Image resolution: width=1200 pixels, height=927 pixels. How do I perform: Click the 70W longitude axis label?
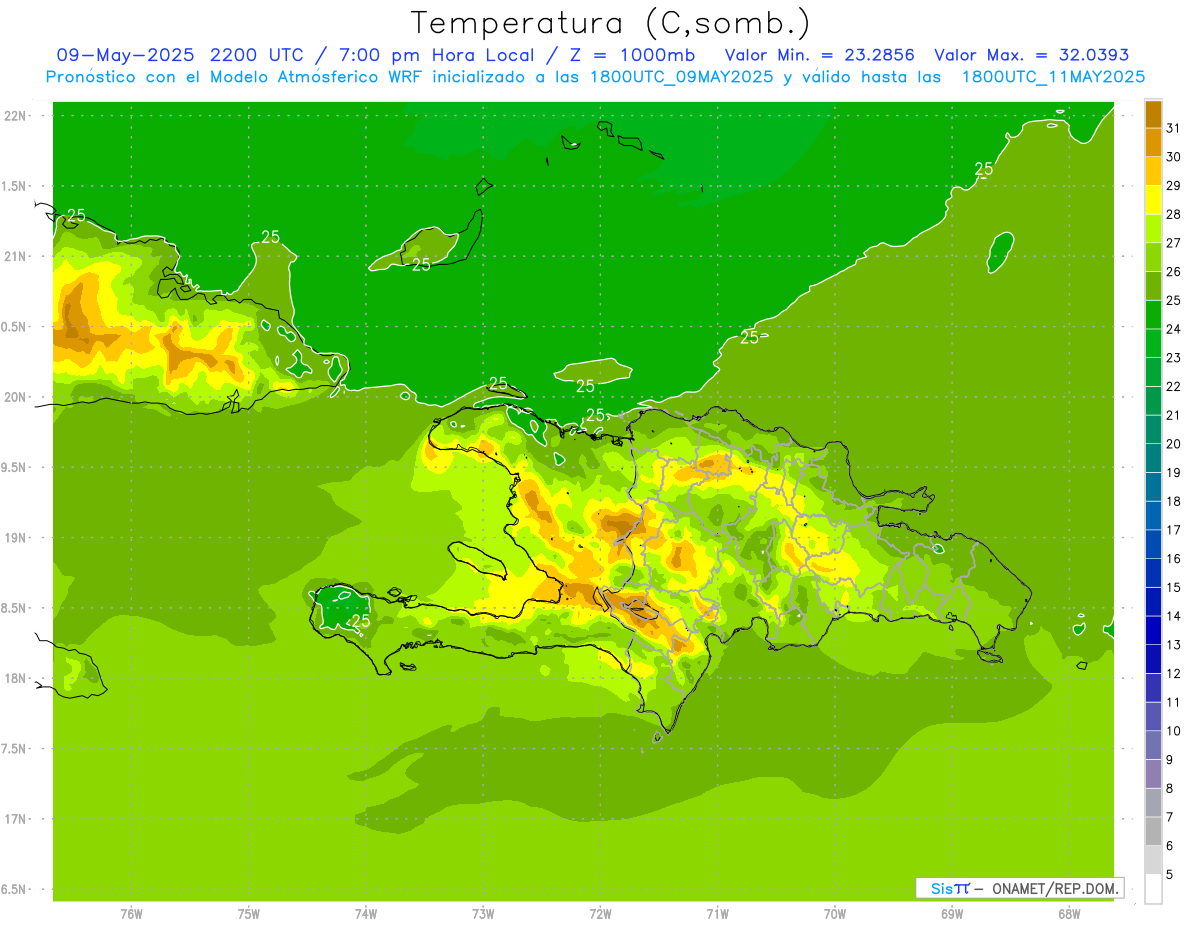pos(835,914)
